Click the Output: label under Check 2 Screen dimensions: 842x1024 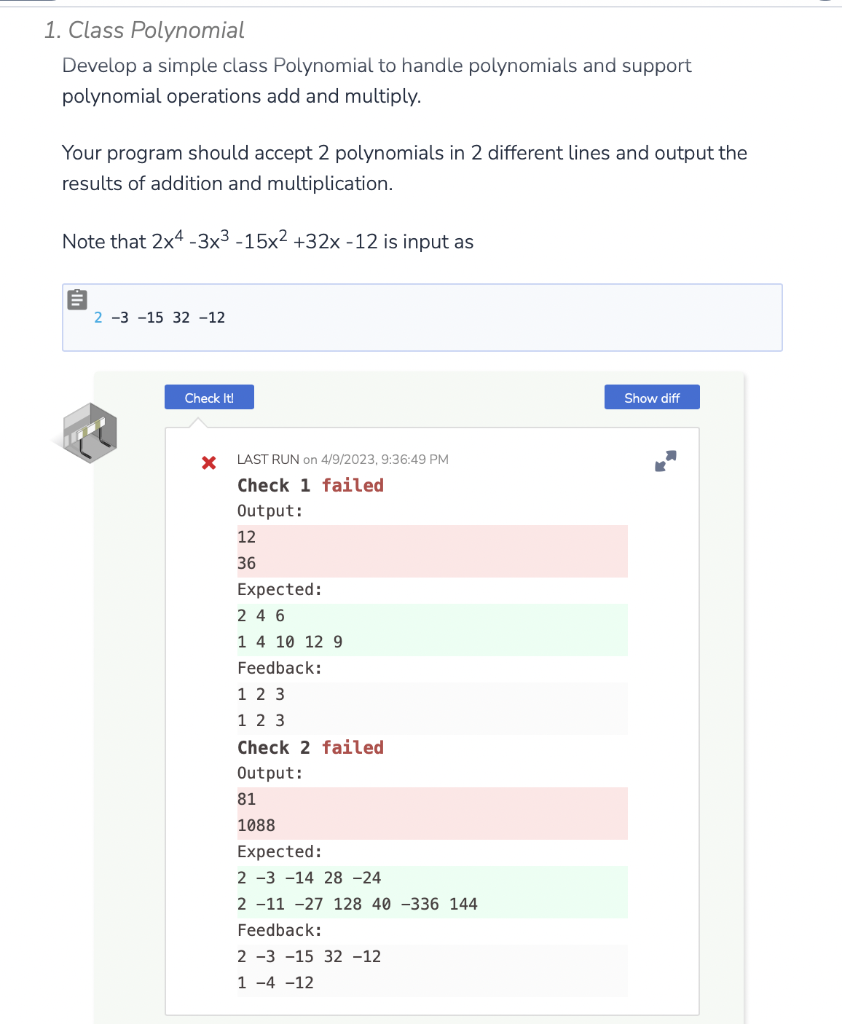coord(268,772)
